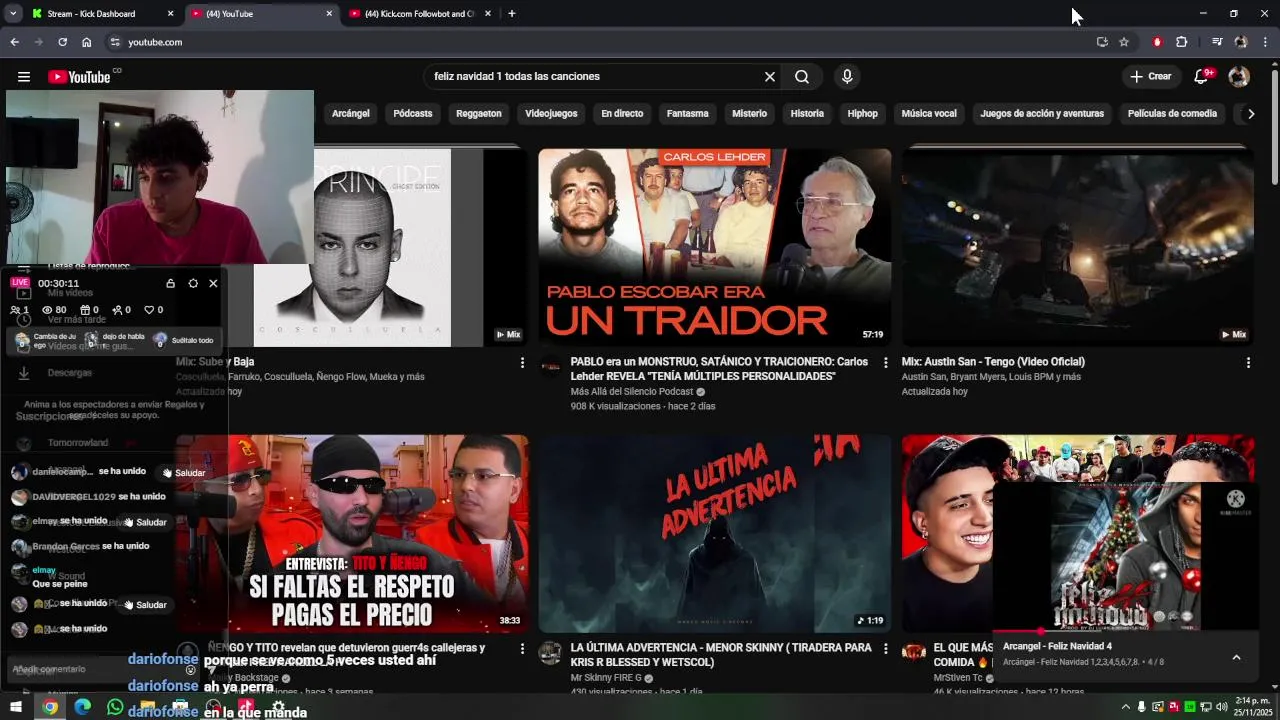The width and height of the screenshot is (1280, 720).
Task: Click Saludar next to danielocamp
Action: (184, 473)
